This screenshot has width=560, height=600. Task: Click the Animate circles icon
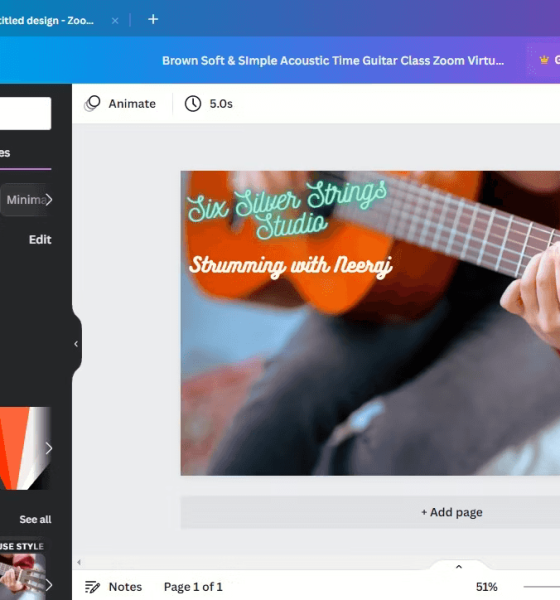point(92,104)
